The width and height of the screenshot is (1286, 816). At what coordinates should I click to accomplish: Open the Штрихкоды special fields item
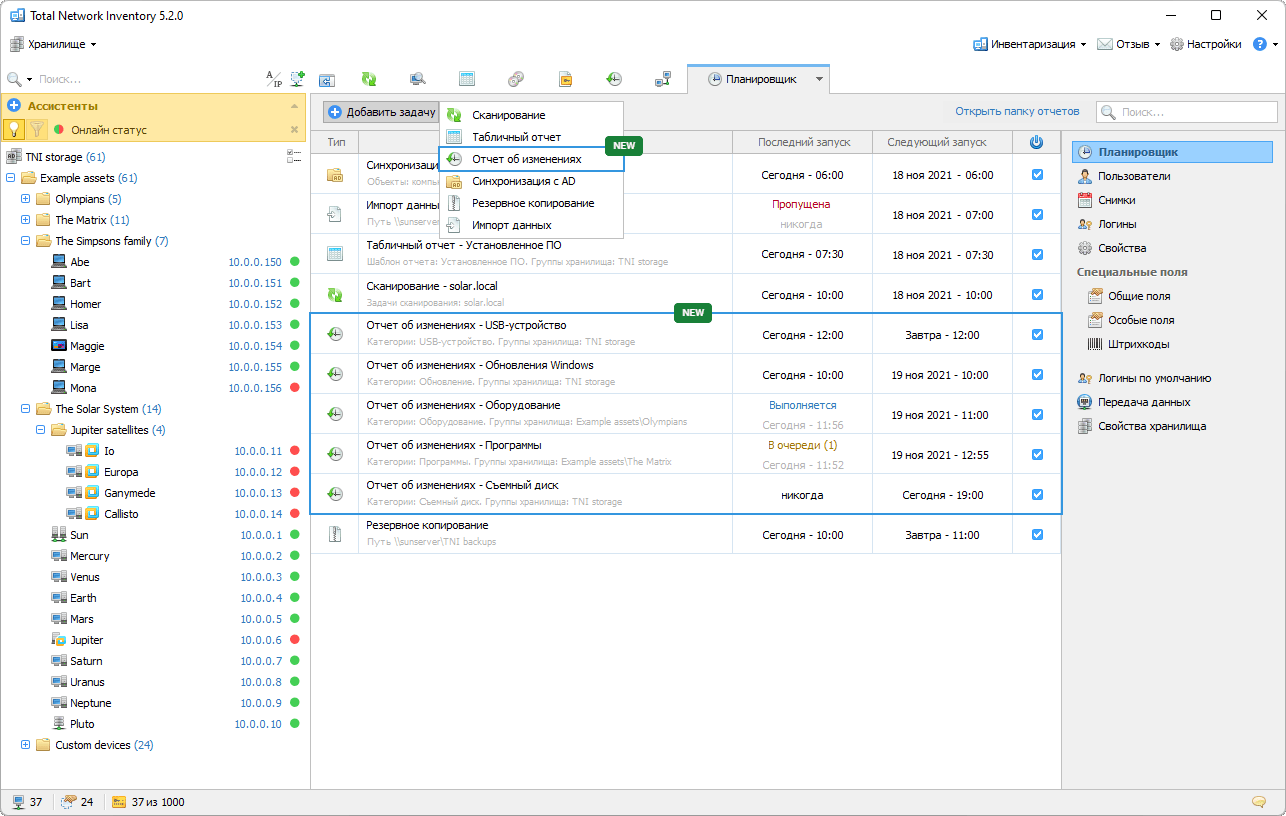point(1138,344)
